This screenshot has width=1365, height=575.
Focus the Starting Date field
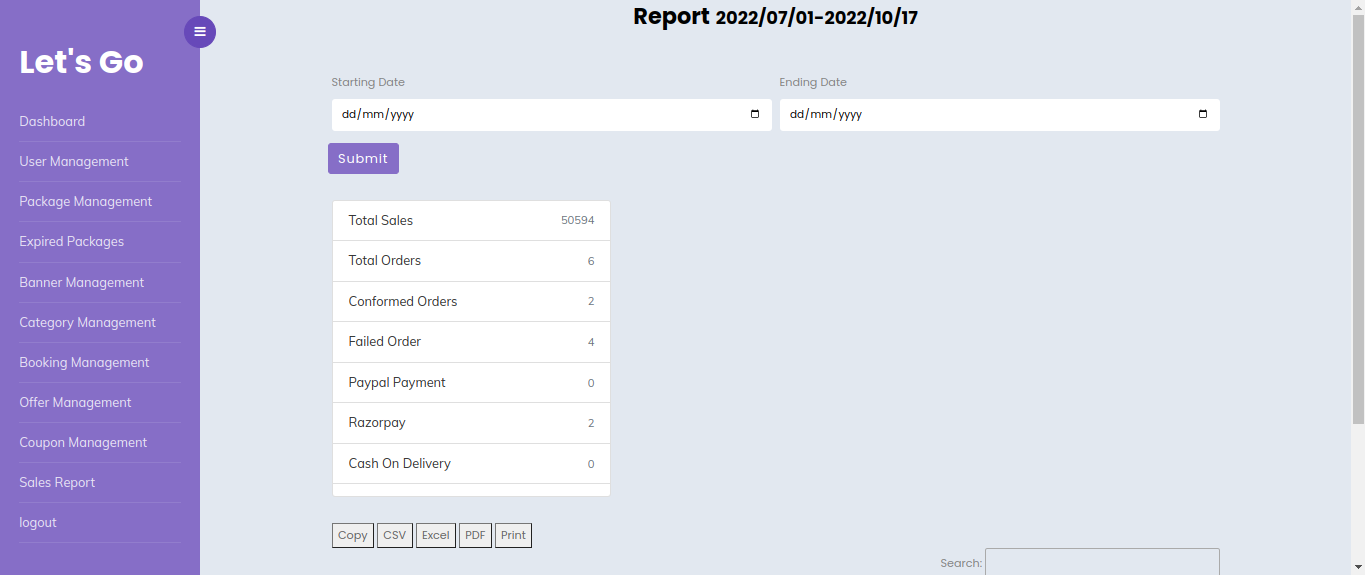(x=552, y=114)
